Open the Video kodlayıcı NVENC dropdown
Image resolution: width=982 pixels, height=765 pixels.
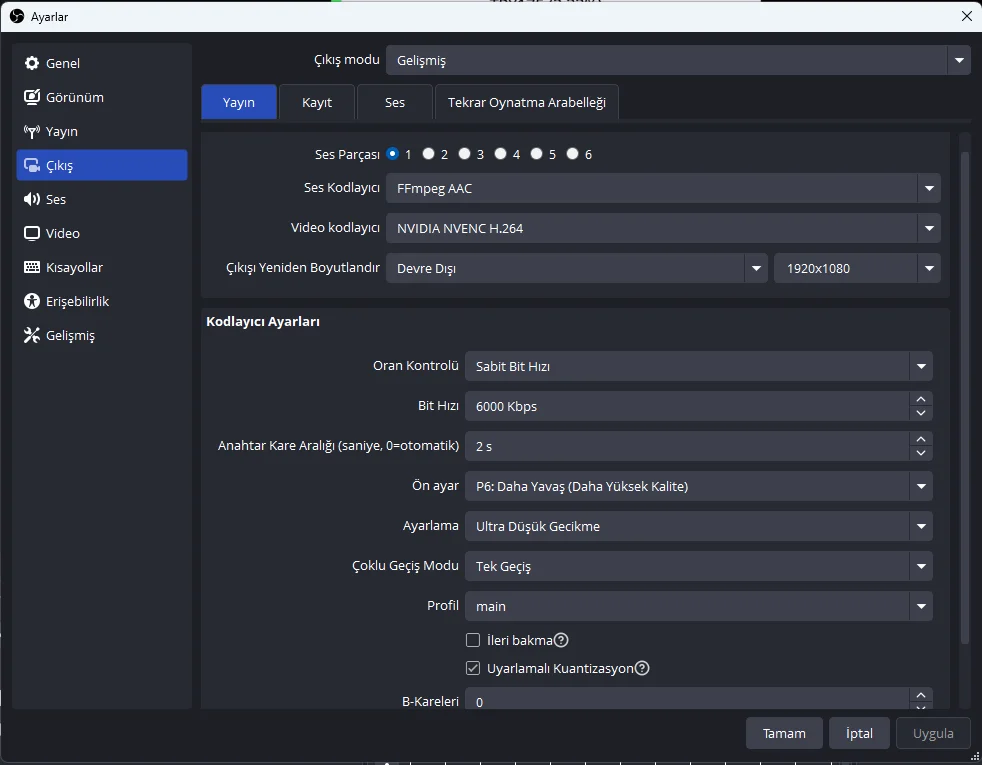point(663,228)
